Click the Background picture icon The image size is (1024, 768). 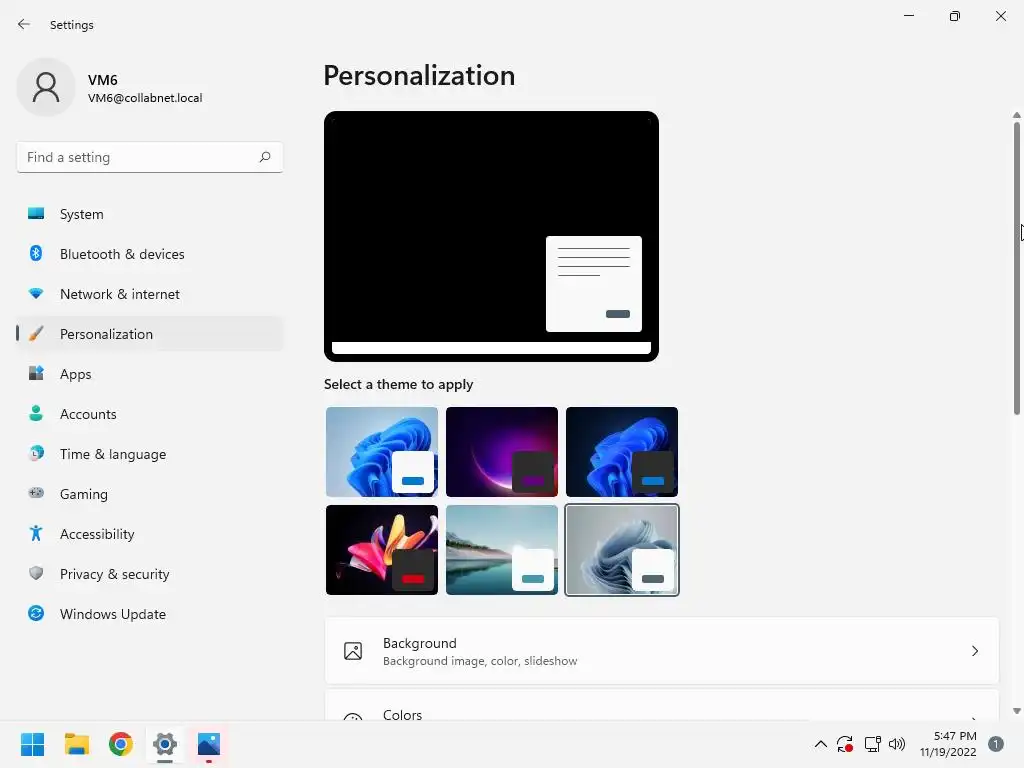pyautogui.click(x=353, y=651)
